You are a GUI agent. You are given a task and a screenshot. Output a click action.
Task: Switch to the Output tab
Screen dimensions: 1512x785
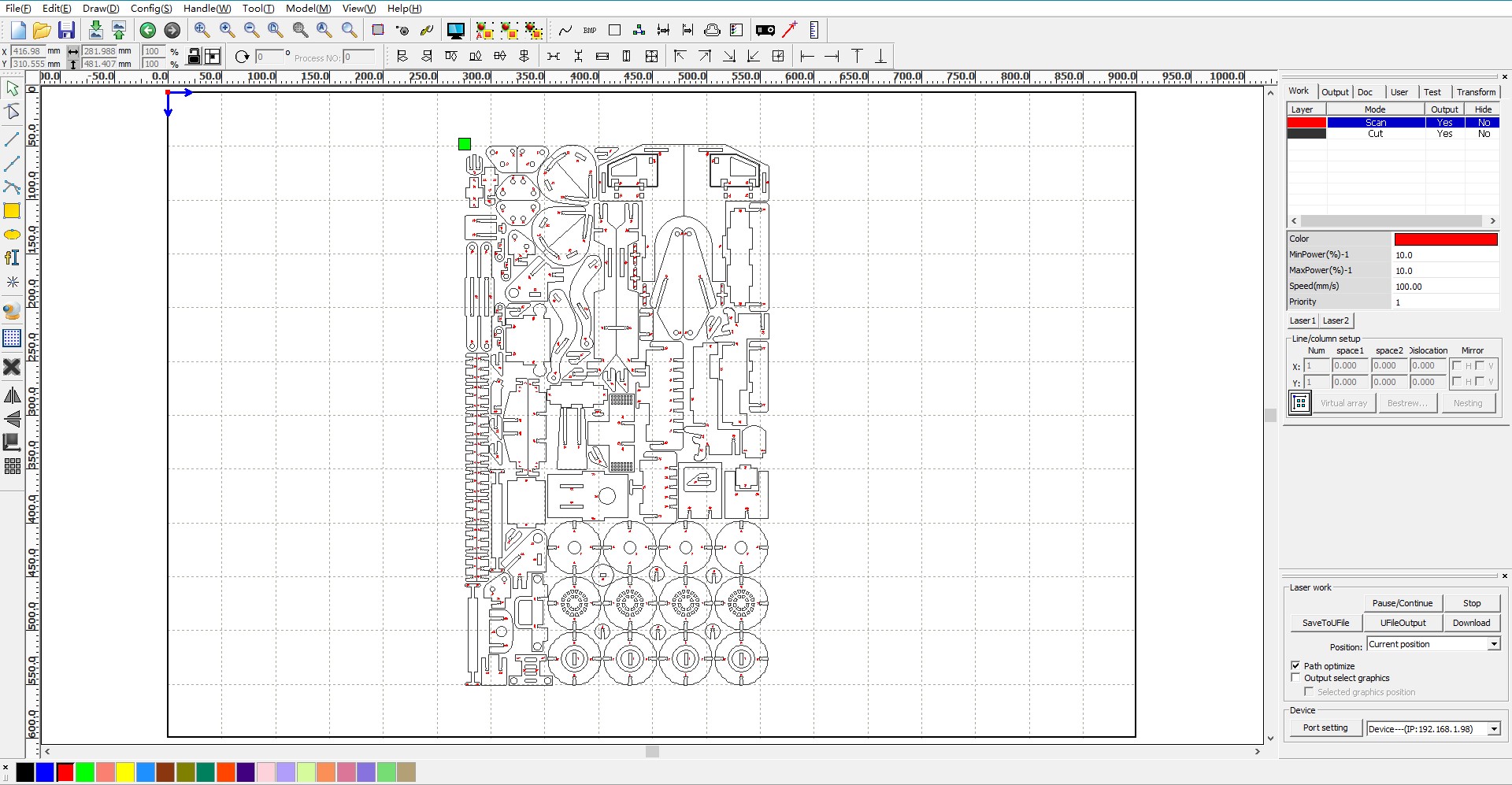click(1336, 91)
